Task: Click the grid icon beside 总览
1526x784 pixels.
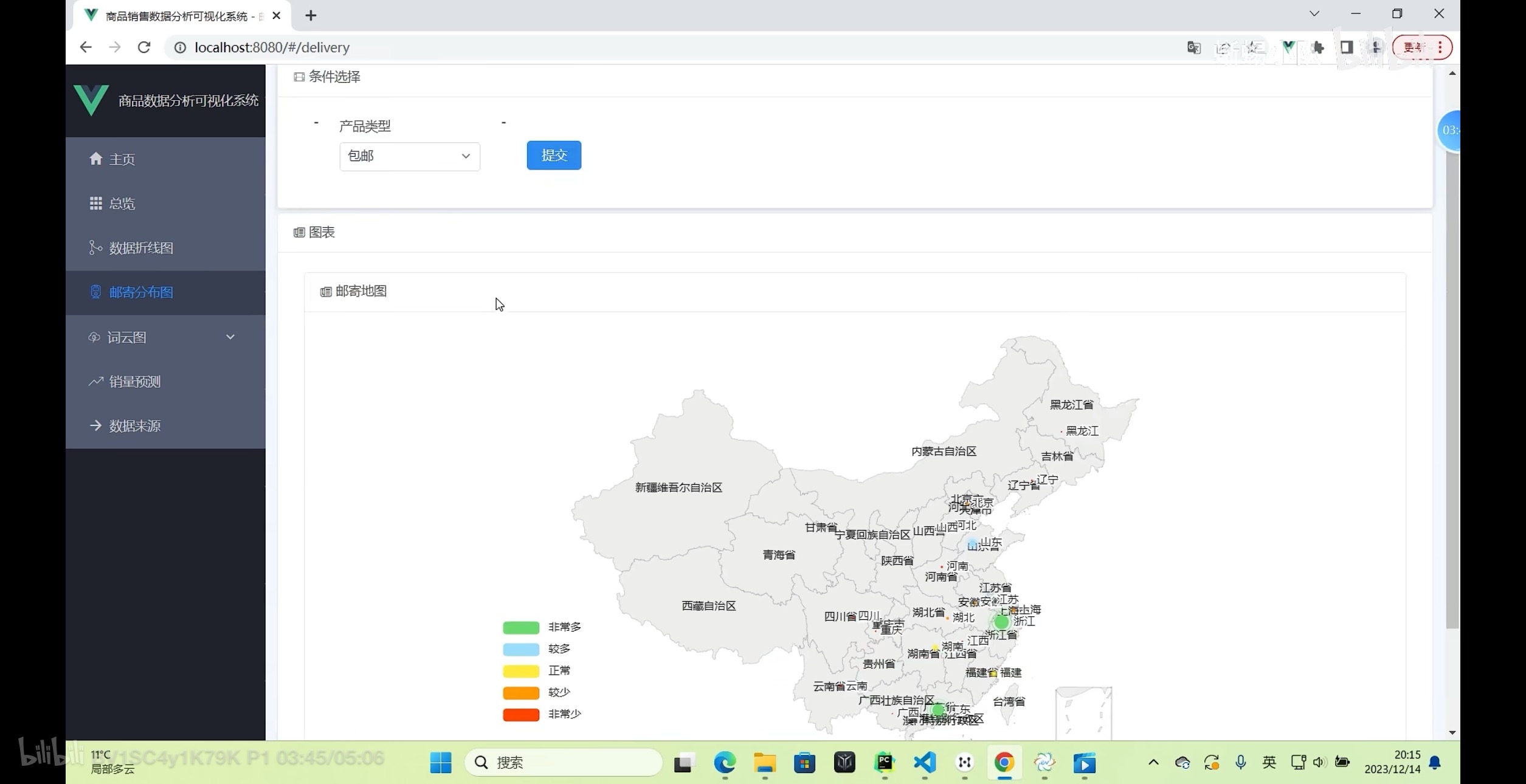Action: click(x=95, y=204)
